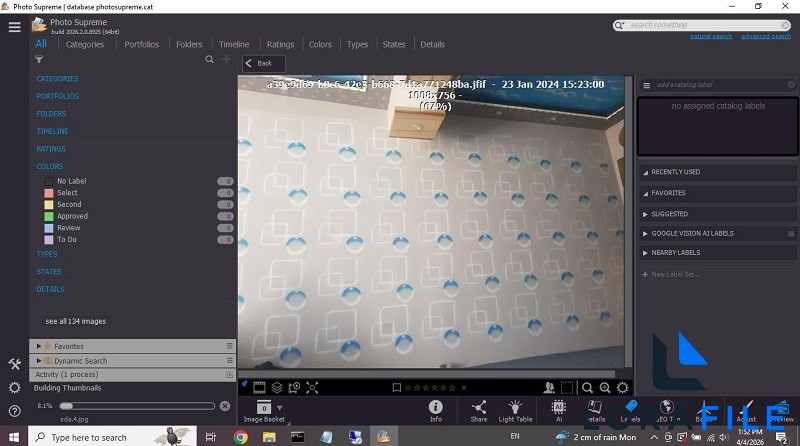The height and width of the screenshot is (446, 800).
Task: Clear the search box
Action: click(x=785, y=25)
